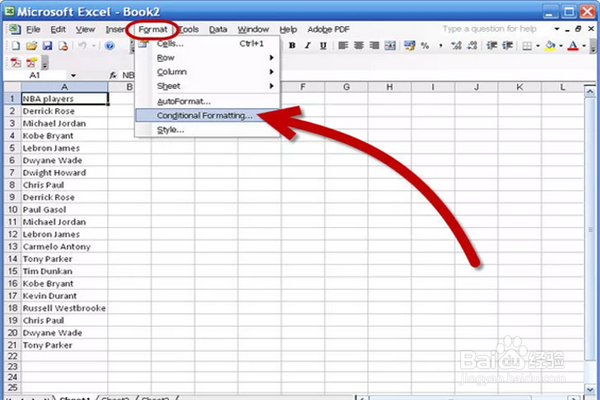Click the Insert Function fx button
This screenshot has width=600, height=400.
(113, 75)
